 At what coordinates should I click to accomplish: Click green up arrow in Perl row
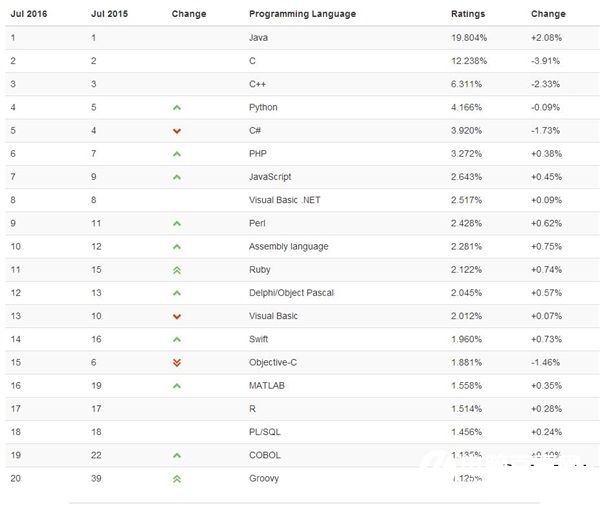click(x=176, y=224)
